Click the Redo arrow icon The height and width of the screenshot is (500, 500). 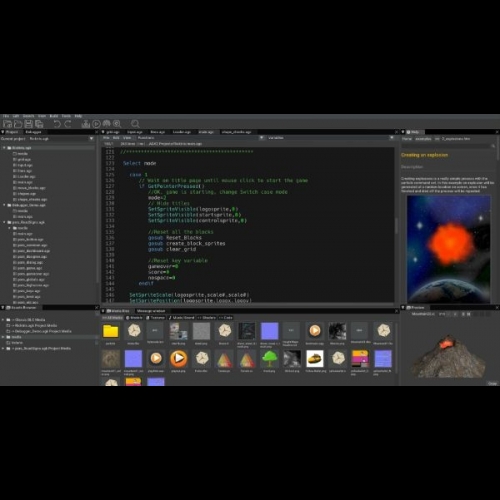point(68,124)
